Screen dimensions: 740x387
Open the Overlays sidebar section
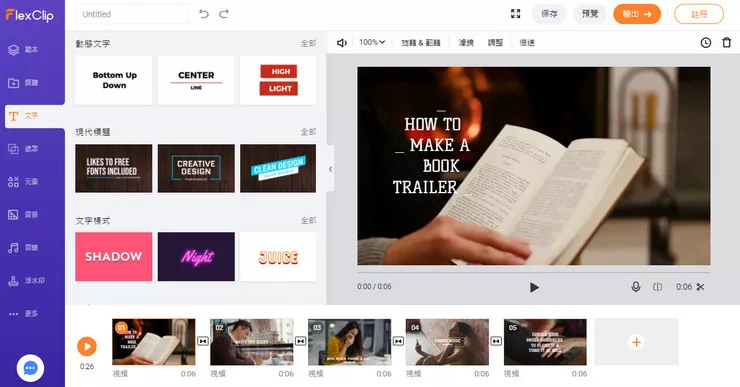pos(24,149)
